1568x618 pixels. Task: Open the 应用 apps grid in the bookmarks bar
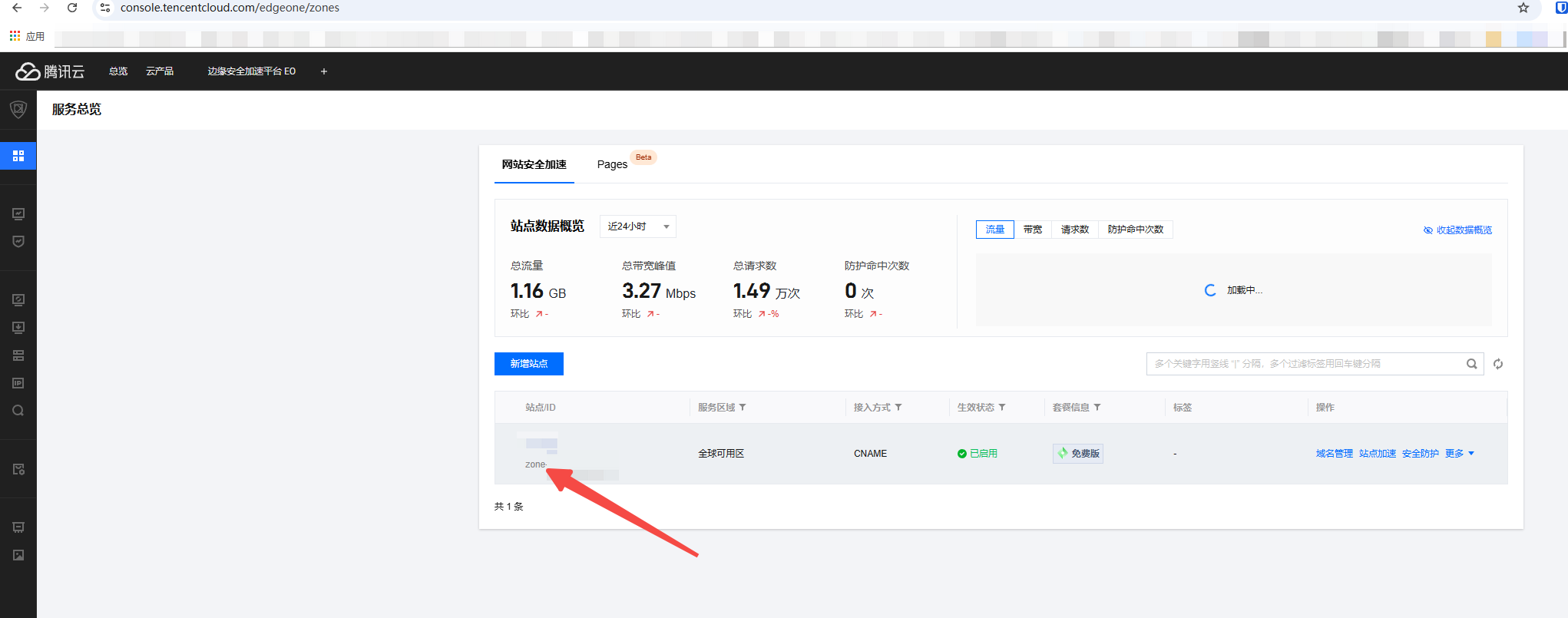27,36
